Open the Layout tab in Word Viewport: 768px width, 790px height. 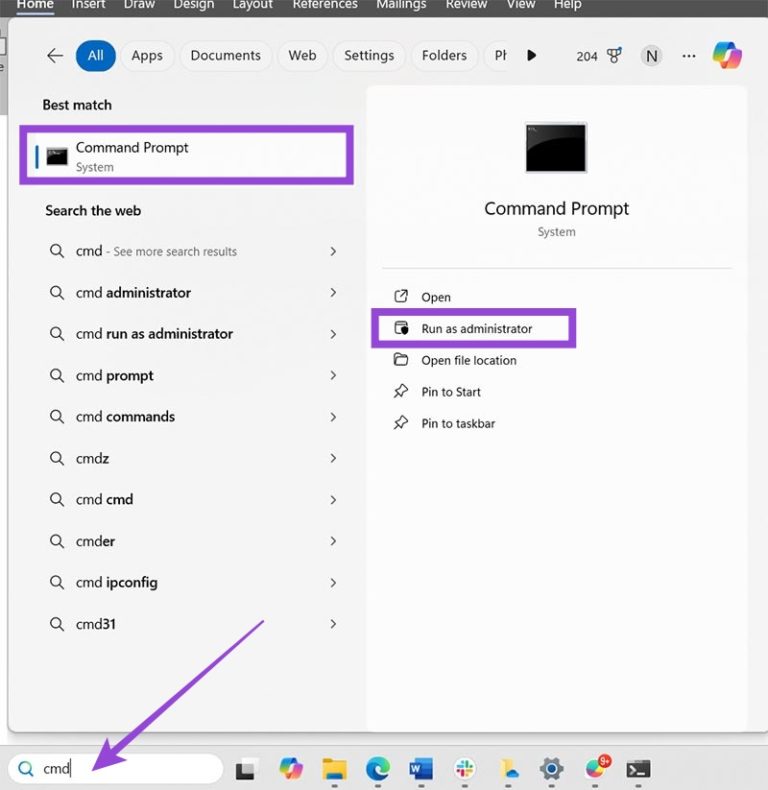[252, 5]
